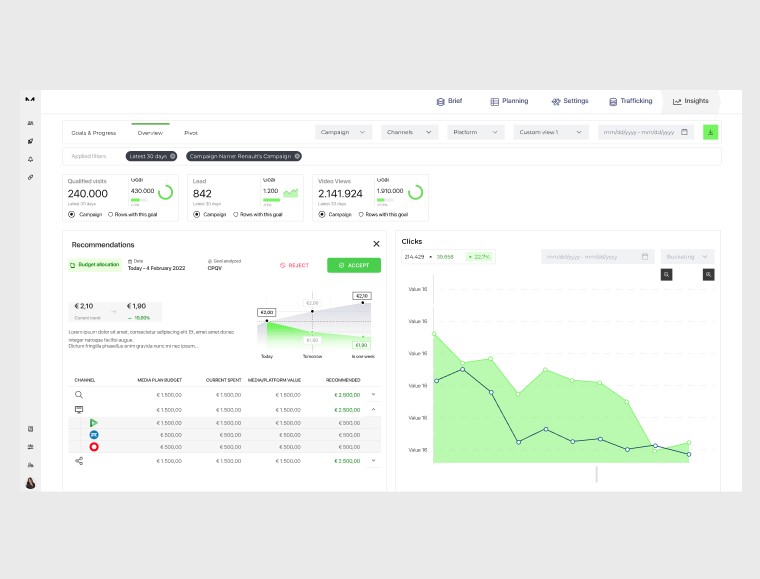This screenshot has width=760, height=579.
Task: Switch to the Pivot tab
Action: click(x=190, y=132)
